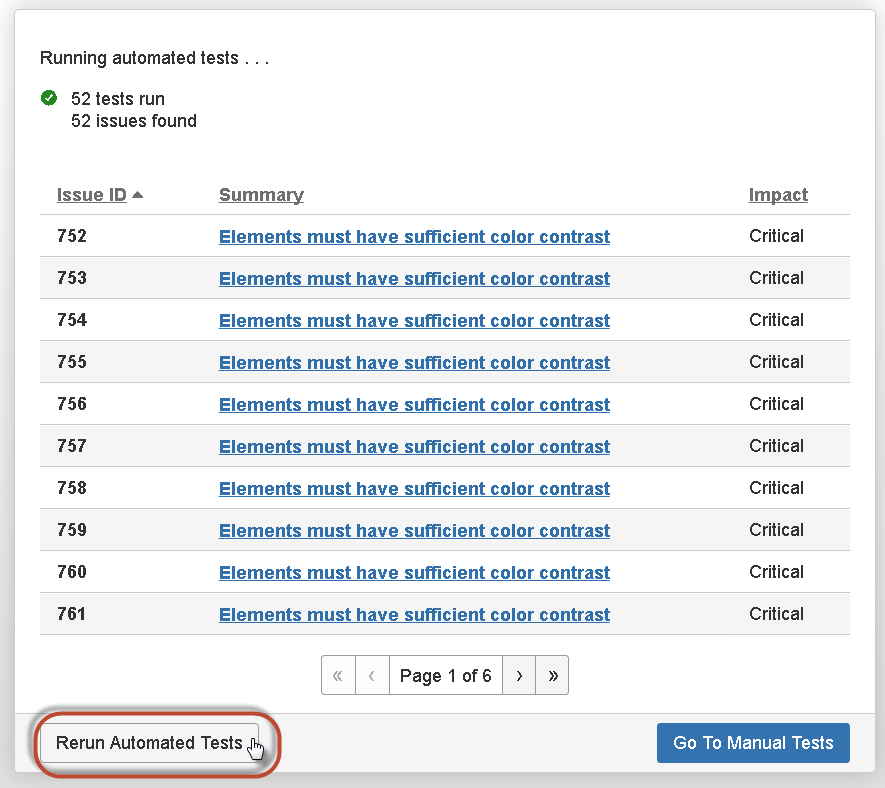Toggle sort order on the Issue ID column

coord(90,195)
